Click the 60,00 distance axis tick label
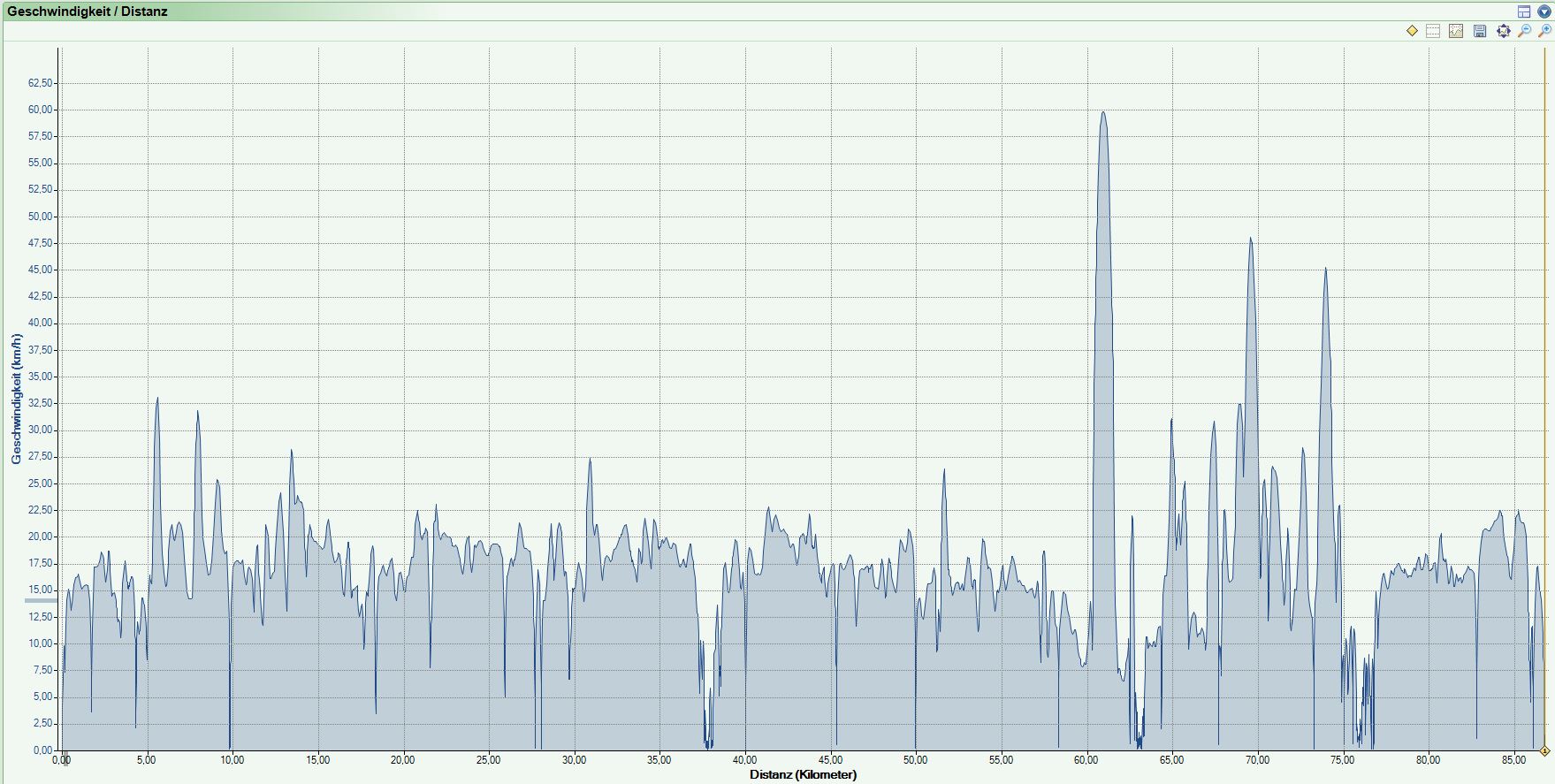This screenshot has width=1555, height=784. point(1086,760)
